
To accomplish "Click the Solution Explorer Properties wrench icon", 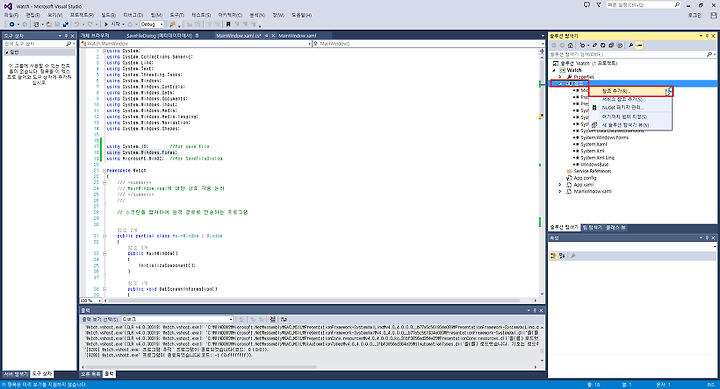I will click(x=631, y=45).
